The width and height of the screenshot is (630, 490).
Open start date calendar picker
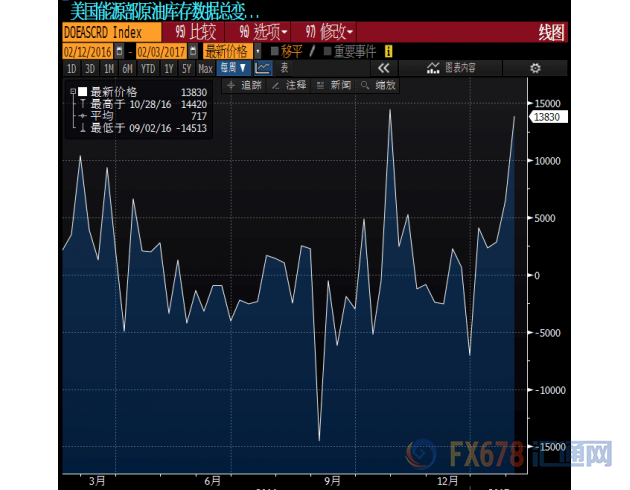point(120,50)
